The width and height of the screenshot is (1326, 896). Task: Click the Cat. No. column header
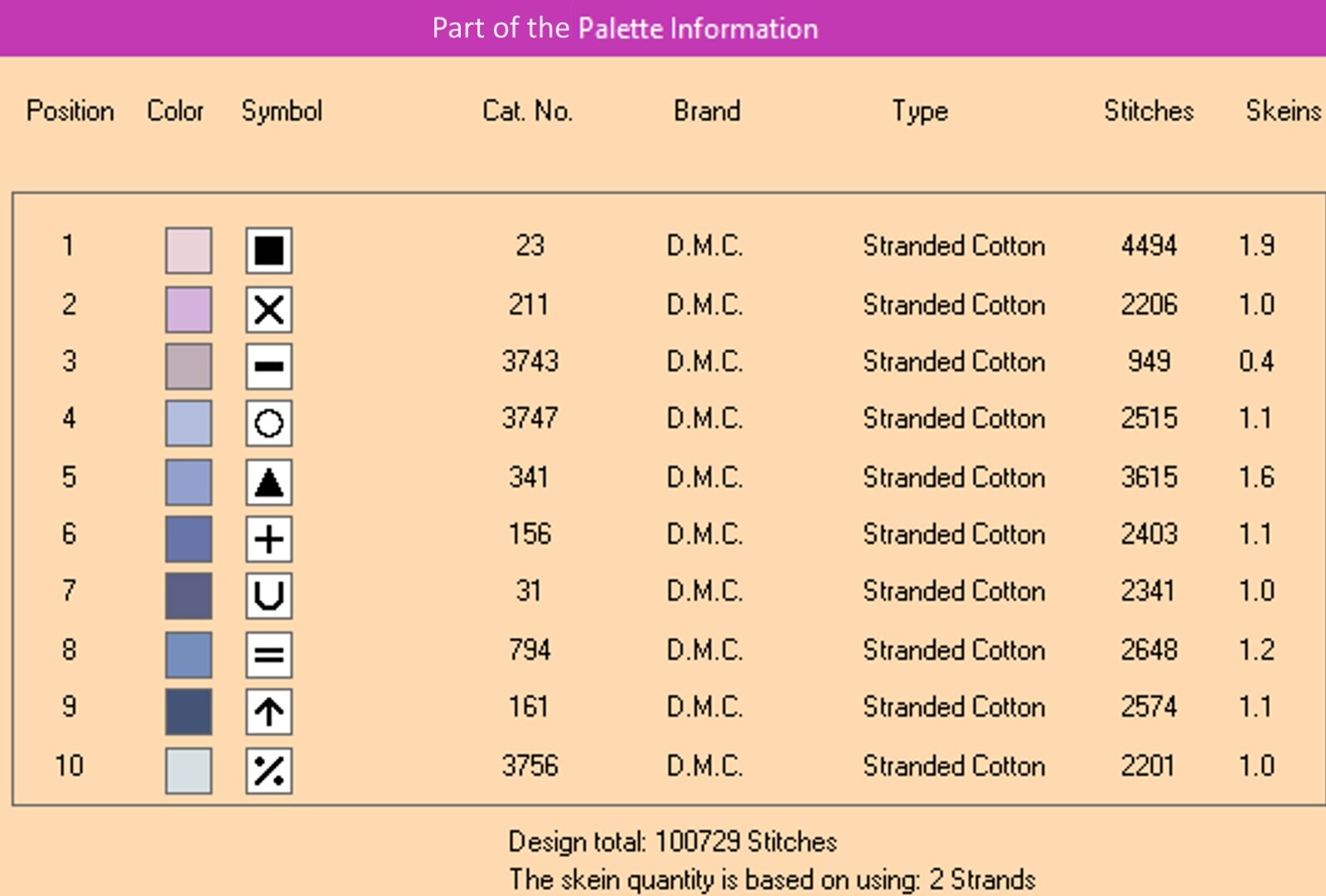click(527, 111)
